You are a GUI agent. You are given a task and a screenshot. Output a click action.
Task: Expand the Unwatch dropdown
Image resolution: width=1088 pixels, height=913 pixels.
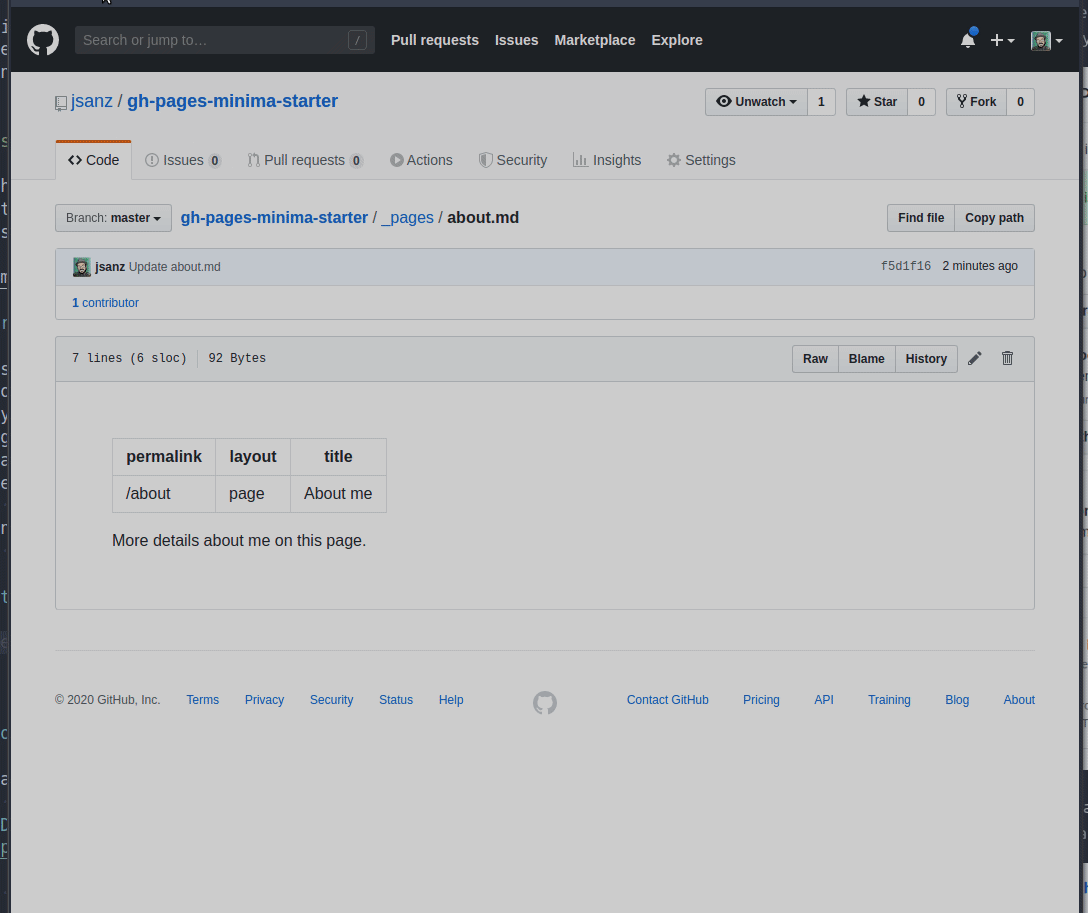pyautogui.click(x=756, y=102)
